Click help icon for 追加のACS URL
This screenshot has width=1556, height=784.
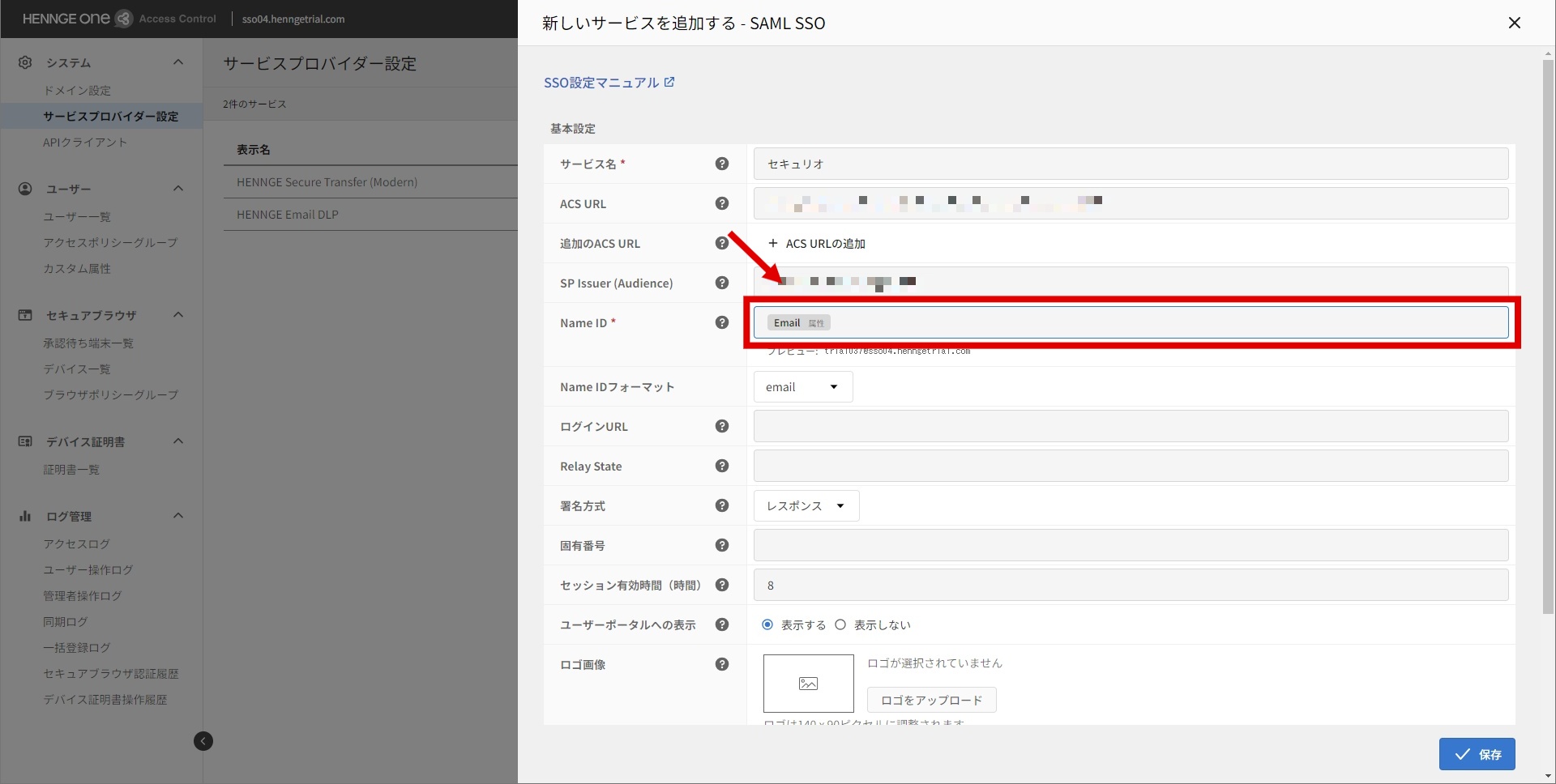[x=722, y=243]
